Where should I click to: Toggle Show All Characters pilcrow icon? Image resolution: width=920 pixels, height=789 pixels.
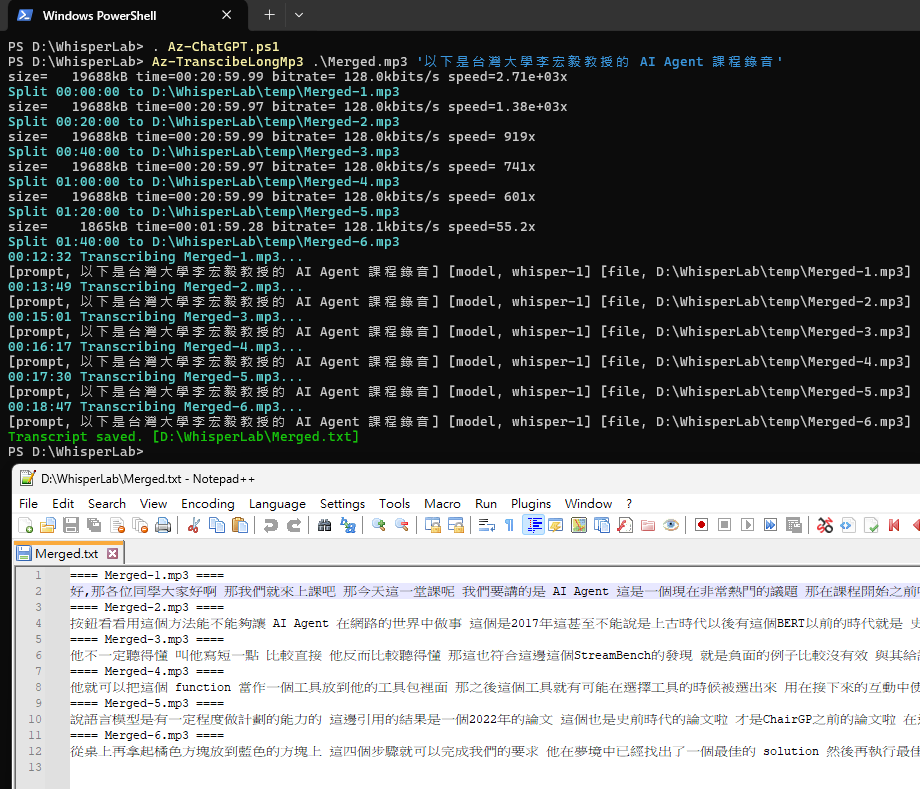click(509, 525)
